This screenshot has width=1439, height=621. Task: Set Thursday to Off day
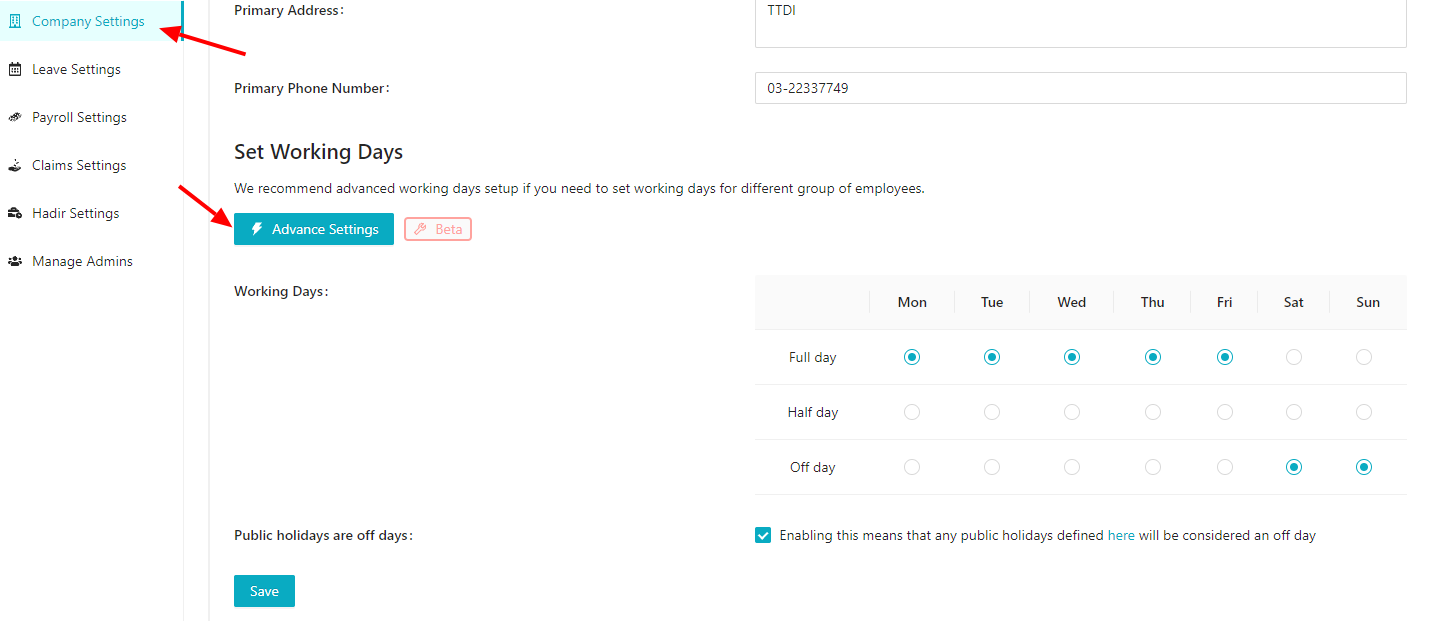(x=1153, y=467)
